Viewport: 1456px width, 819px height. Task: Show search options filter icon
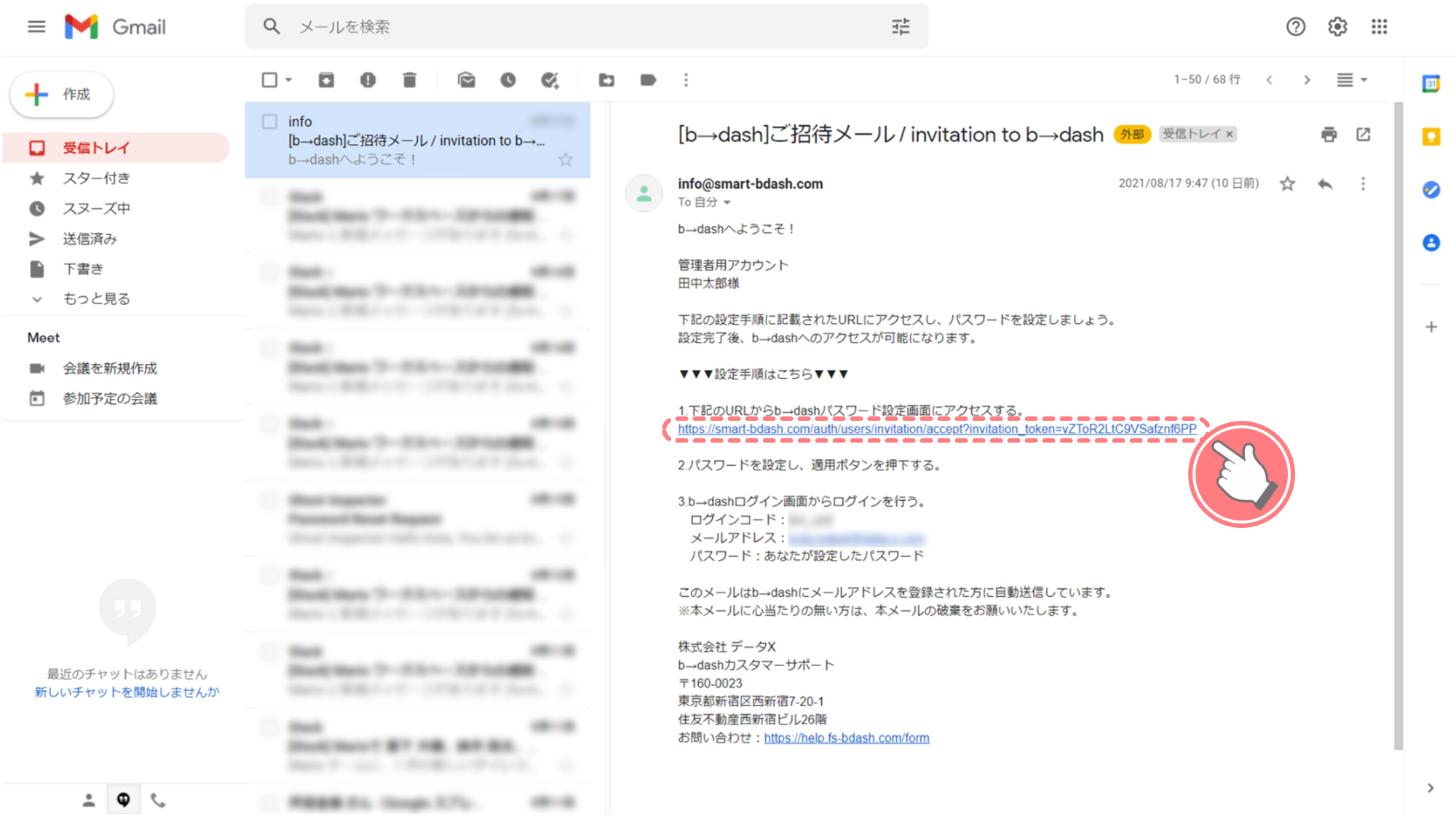coord(901,27)
